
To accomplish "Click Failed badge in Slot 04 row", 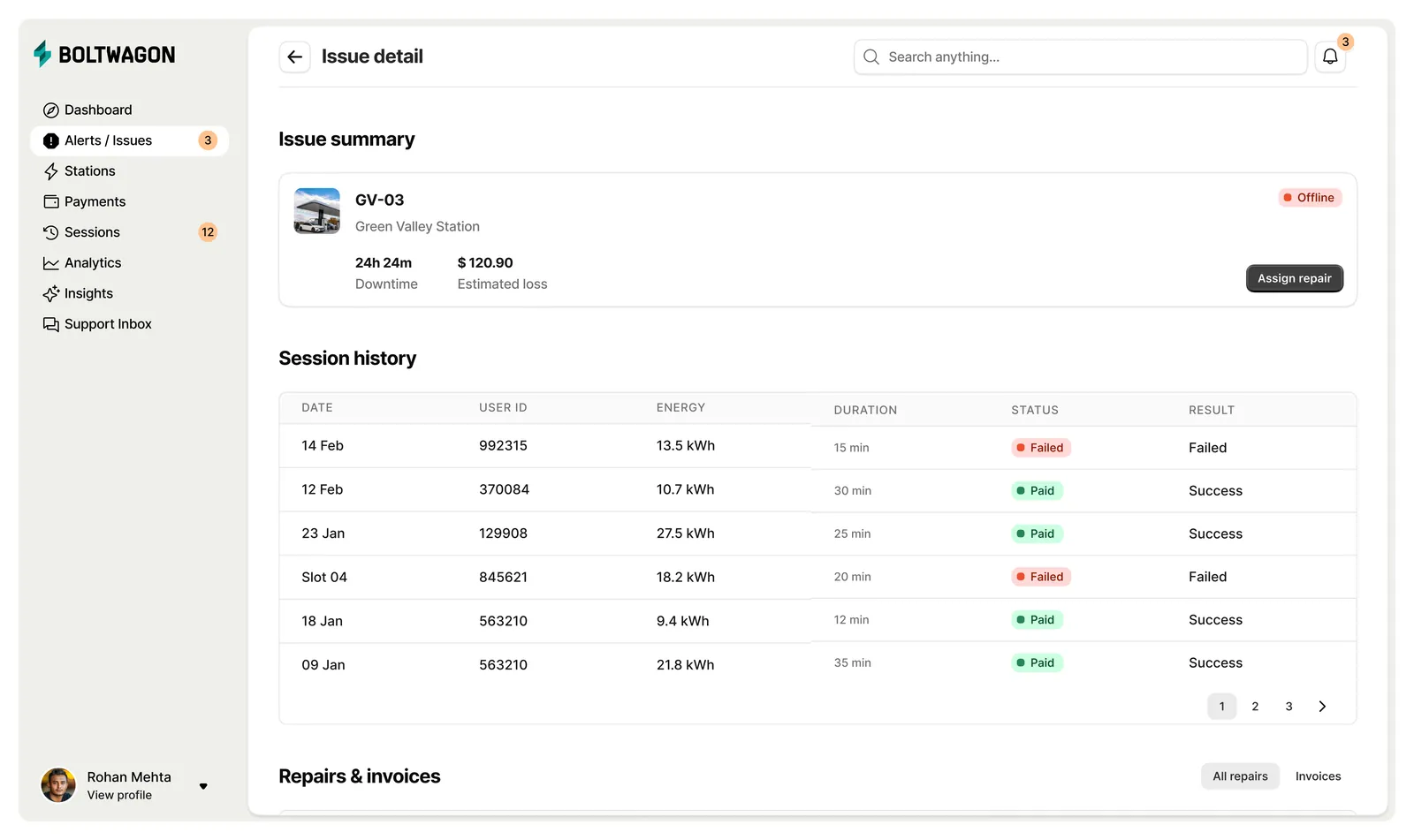I will click(1041, 577).
